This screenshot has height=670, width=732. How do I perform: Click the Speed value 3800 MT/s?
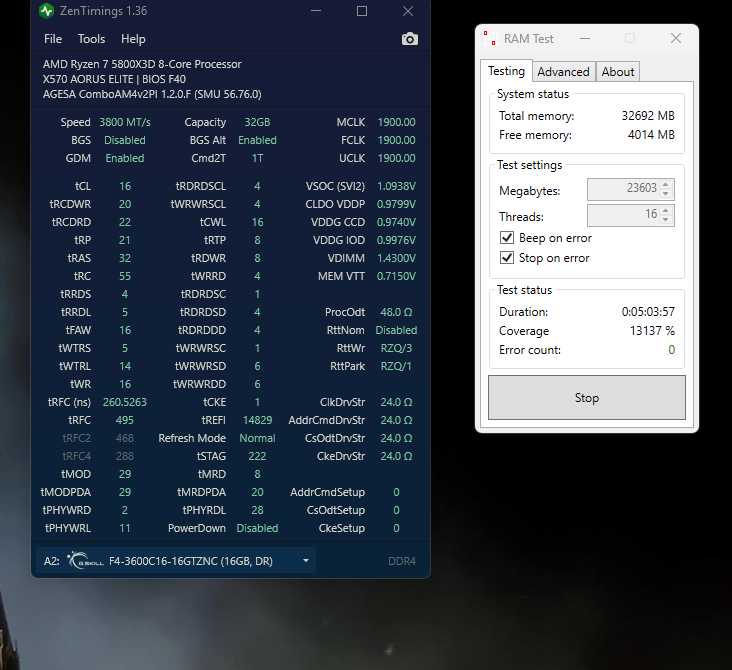pos(125,122)
